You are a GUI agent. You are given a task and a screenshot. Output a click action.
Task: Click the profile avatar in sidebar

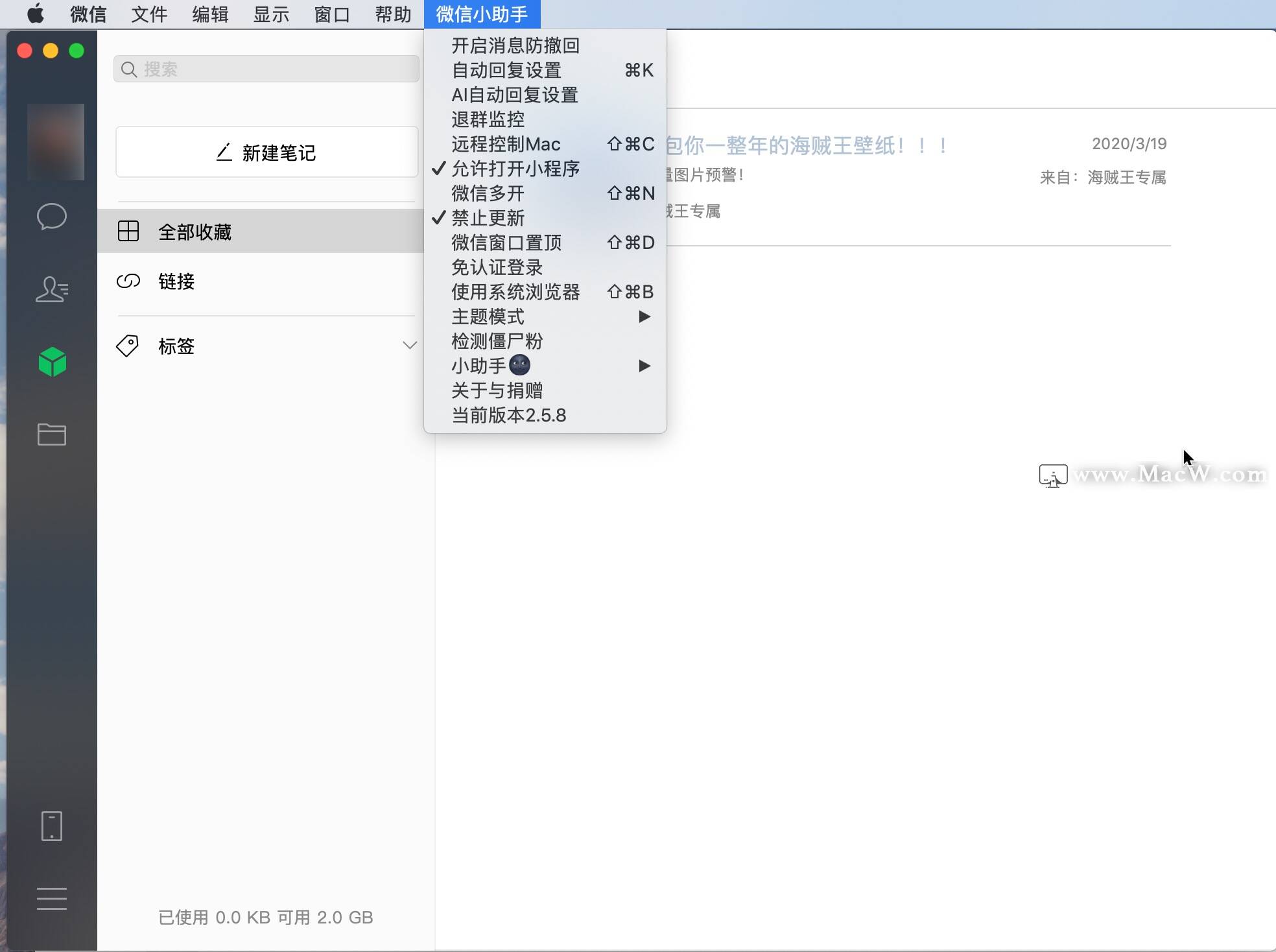pos(56,142)
